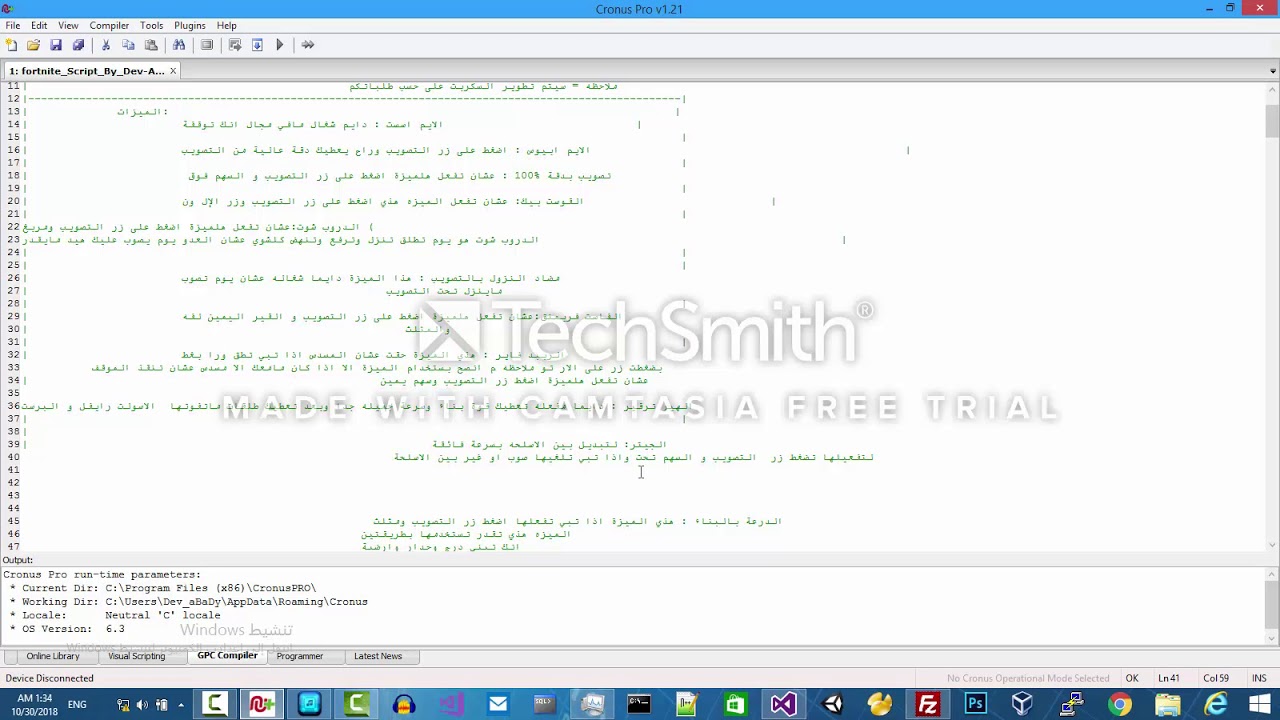Copy selection using the copy toolbar icon
The height and width of the screenshot is (720, 1280).
click(128, 45)
